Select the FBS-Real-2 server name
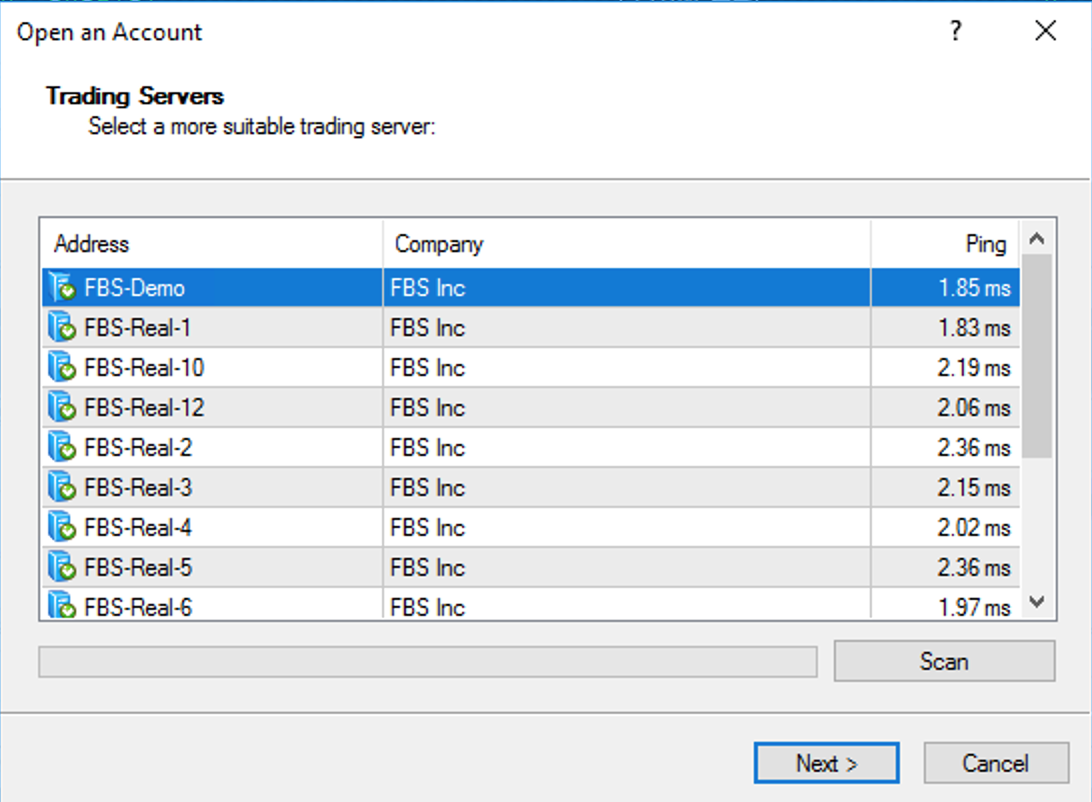Viewport: 1092px width, 802px height. click(x=138, y=448)
